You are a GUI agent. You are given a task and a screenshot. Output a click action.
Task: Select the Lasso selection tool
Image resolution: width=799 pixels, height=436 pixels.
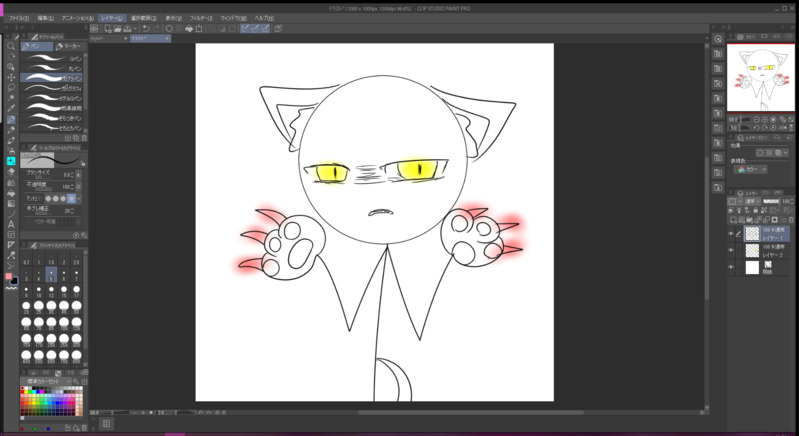tap(11, 88)
